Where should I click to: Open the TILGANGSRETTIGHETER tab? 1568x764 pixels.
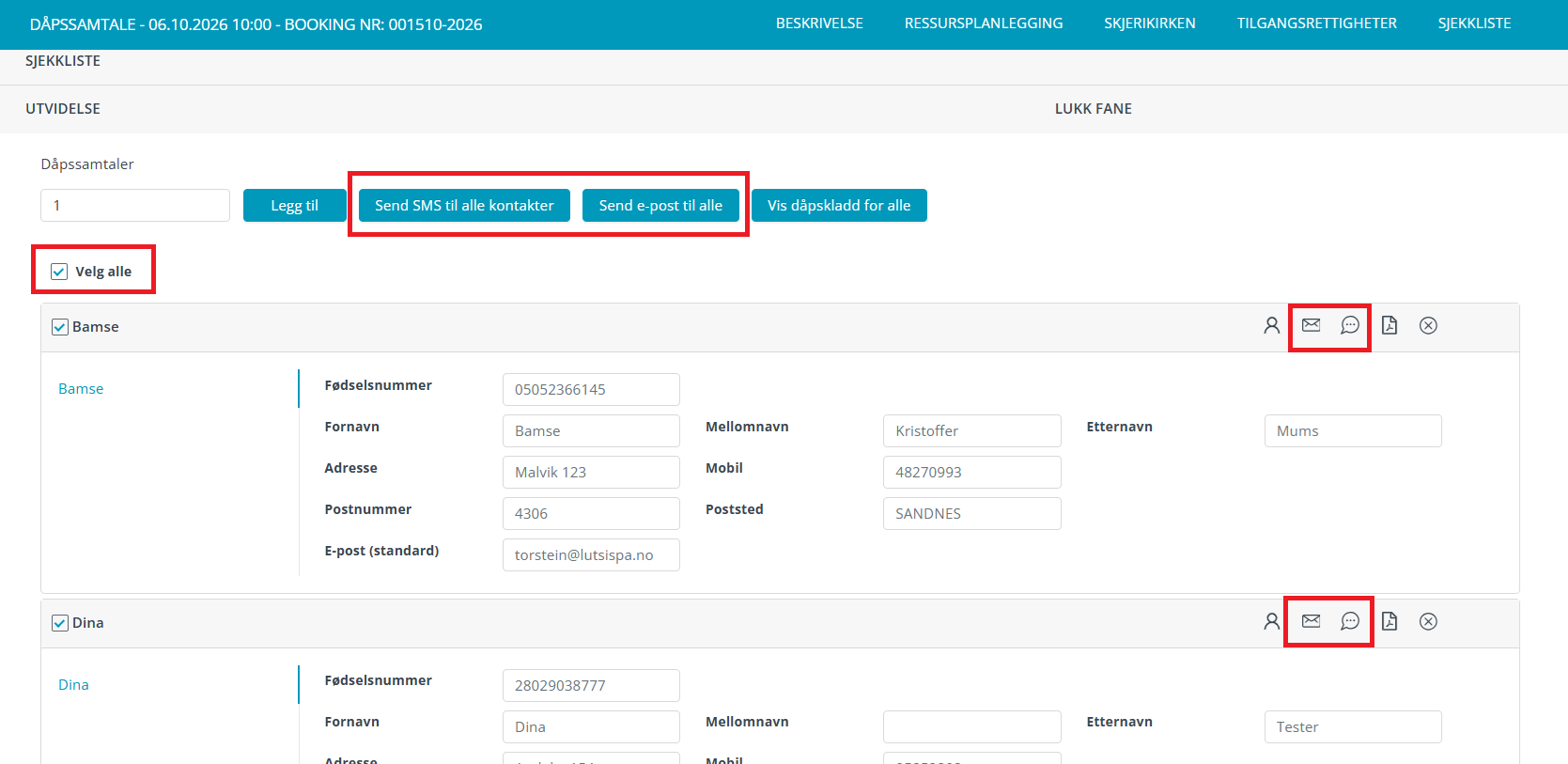pyautogui.click(x=1316, y=23)
